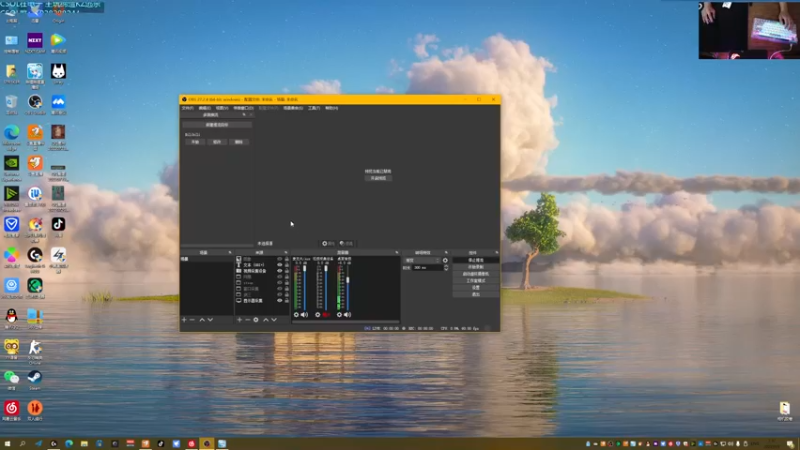Toggle visibility of 视频采集设备 source
Screen dimensions: 800x450
(x=280, y=271)
